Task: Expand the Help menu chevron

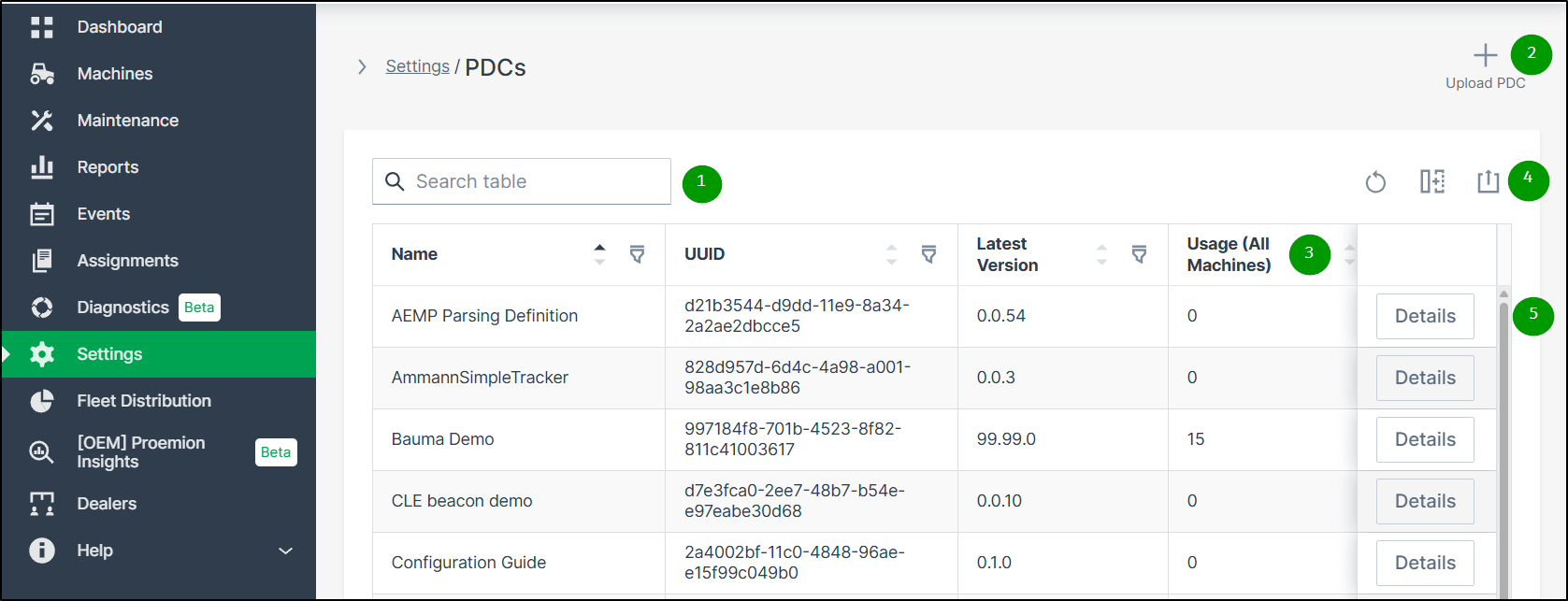Action: coord(286,551)
